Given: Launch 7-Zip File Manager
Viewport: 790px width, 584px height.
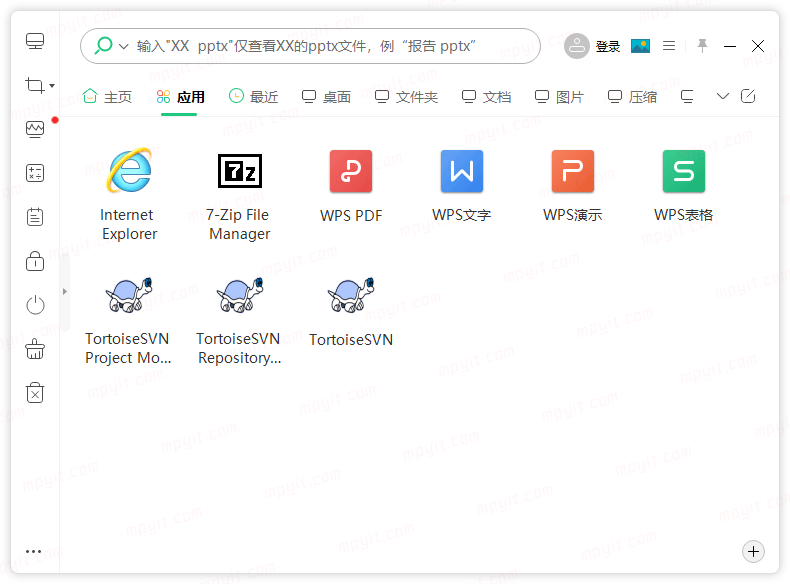Looking at the screenshot, I should click(240, 171).
